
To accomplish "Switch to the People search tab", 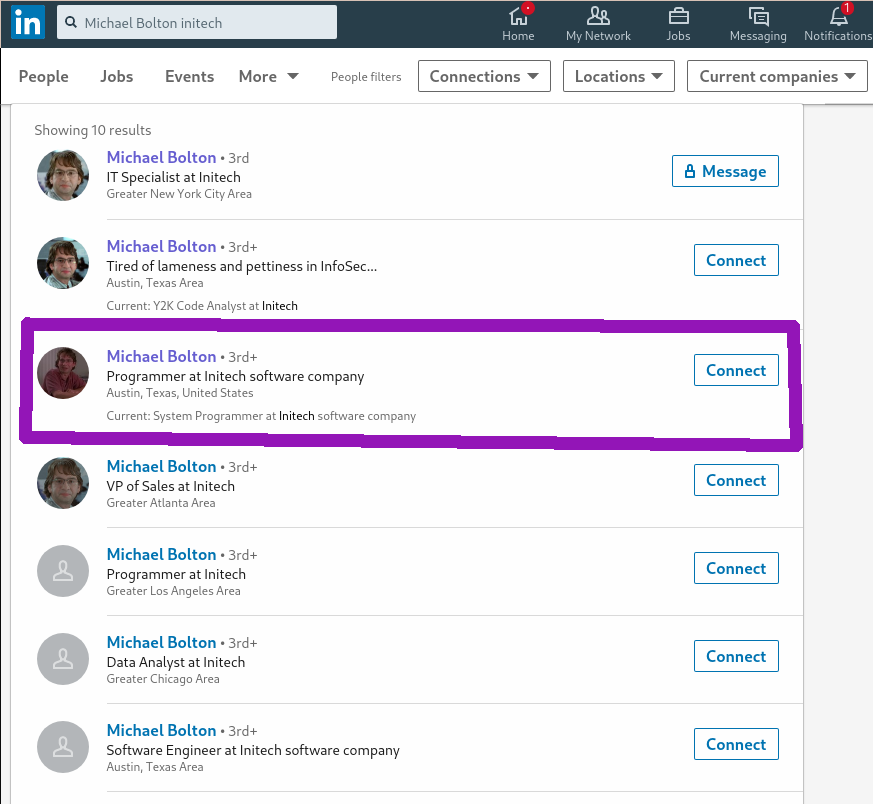I will coord(44,76).
